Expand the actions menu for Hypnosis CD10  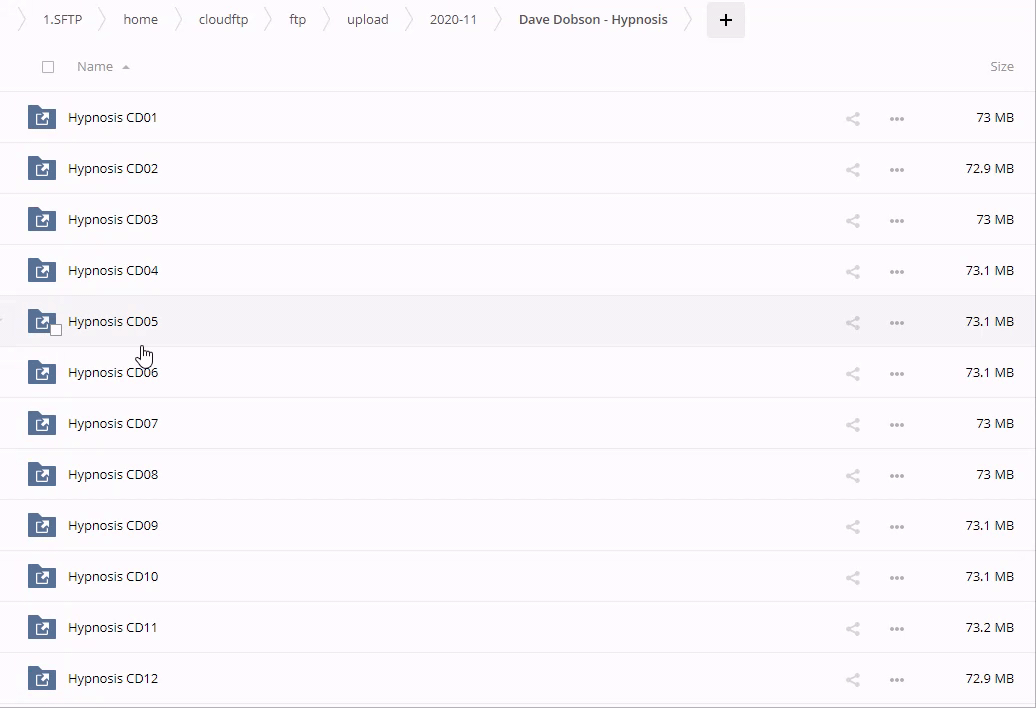coord(896,578)
